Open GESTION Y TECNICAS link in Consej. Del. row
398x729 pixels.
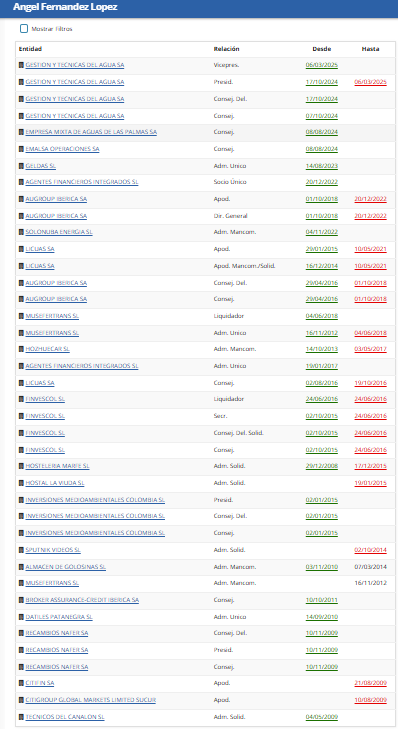74,99
